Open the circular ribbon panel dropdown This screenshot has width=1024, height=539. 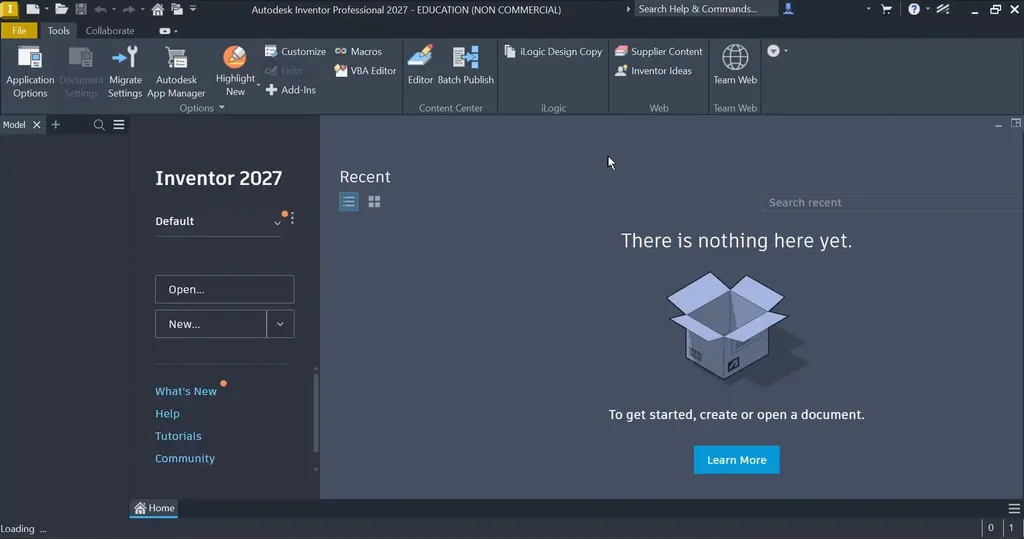(776, 51)
